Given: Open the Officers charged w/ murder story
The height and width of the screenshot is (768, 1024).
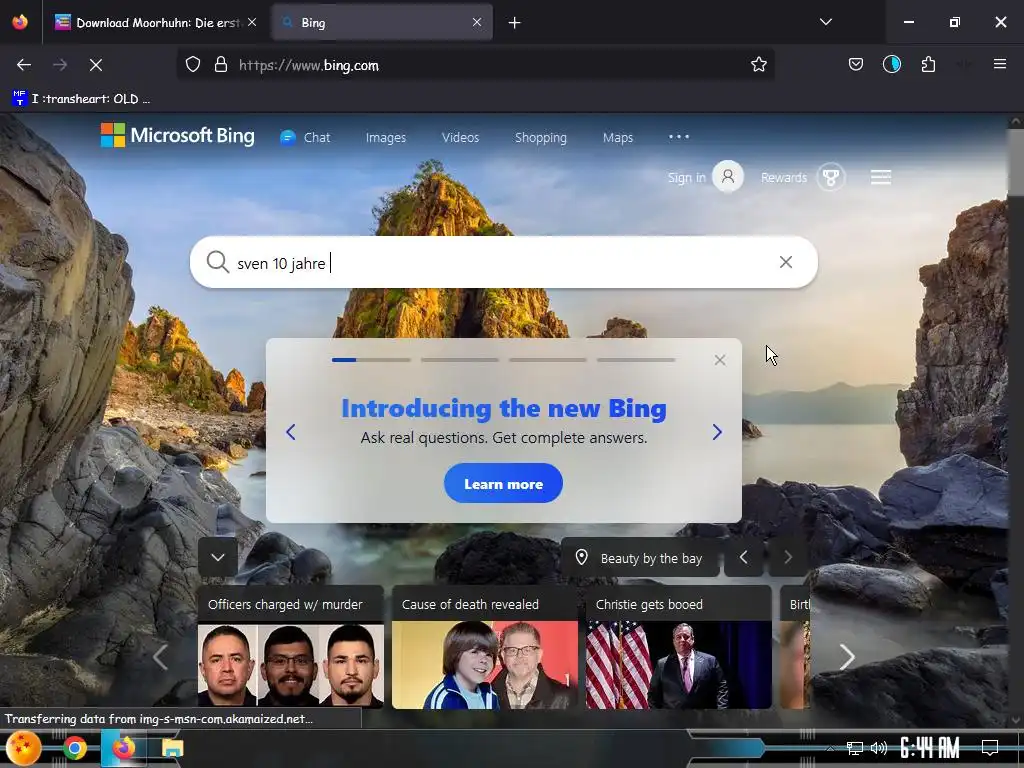Looking at the screenshot, I should click(291, 647).
